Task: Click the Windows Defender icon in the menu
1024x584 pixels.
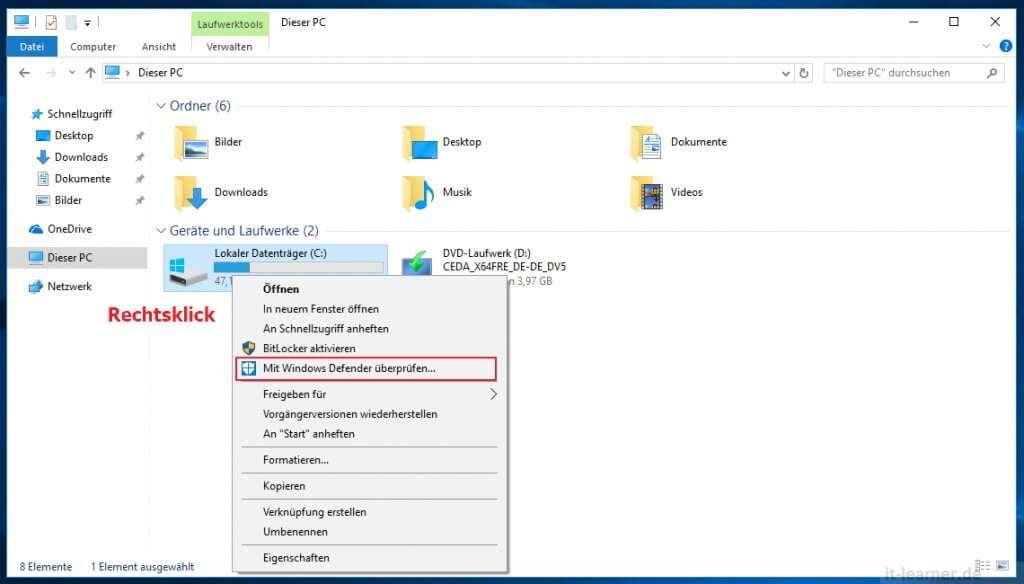Action: click(248, 369)
